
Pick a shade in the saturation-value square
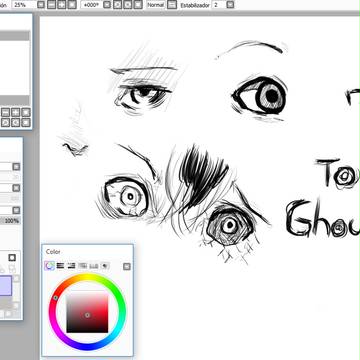pyautogui.click(x=87, y=312)
